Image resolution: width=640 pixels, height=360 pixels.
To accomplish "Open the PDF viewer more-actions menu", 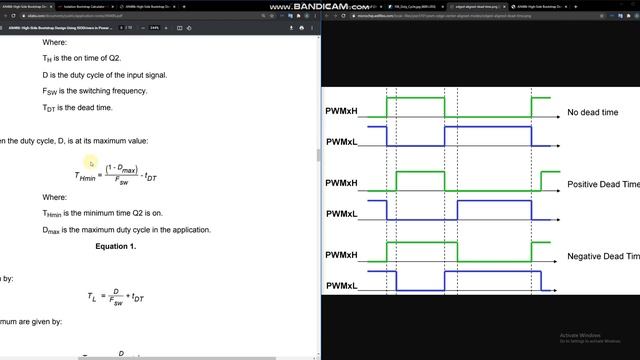I will [312, 28].
